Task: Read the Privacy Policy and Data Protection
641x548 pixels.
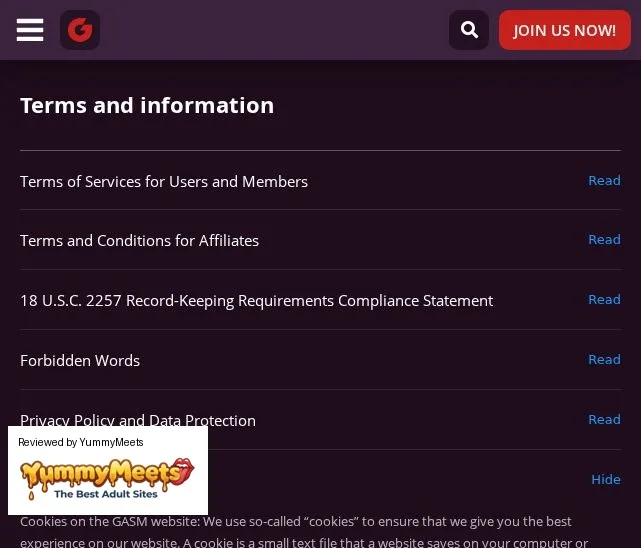Action: tap(604, 419)
